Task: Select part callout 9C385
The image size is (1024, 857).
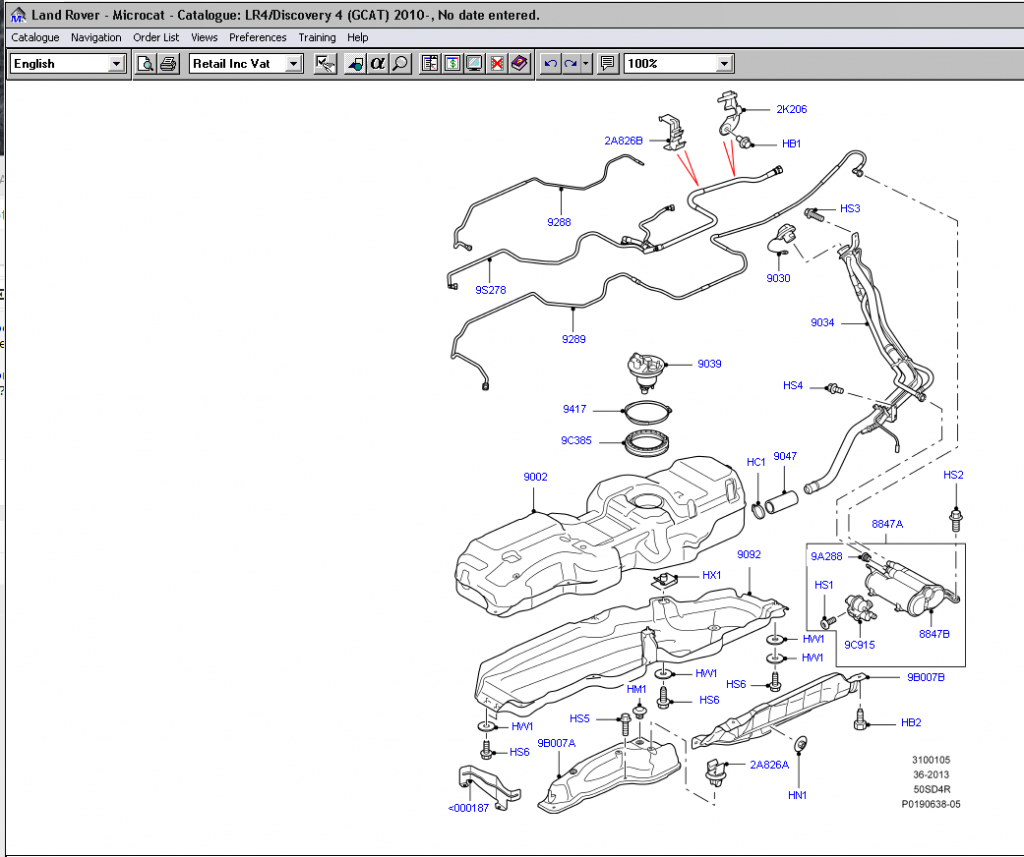Action: coord(576,440)
